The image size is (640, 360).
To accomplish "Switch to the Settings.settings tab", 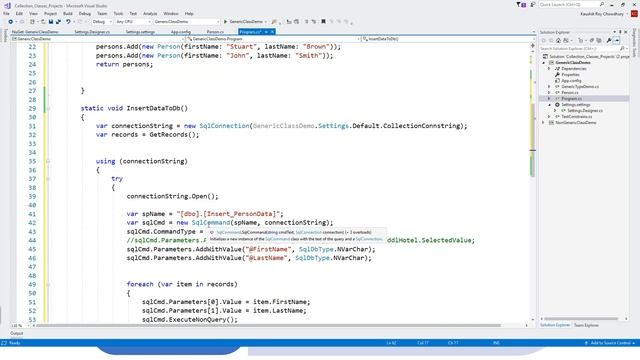I will [x=140, y=32].
